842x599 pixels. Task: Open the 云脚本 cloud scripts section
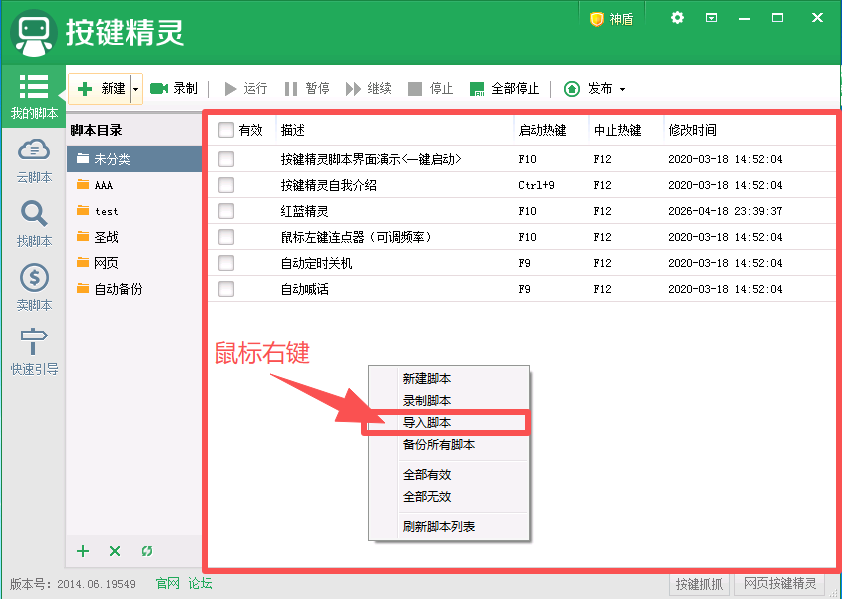point(34,161)
